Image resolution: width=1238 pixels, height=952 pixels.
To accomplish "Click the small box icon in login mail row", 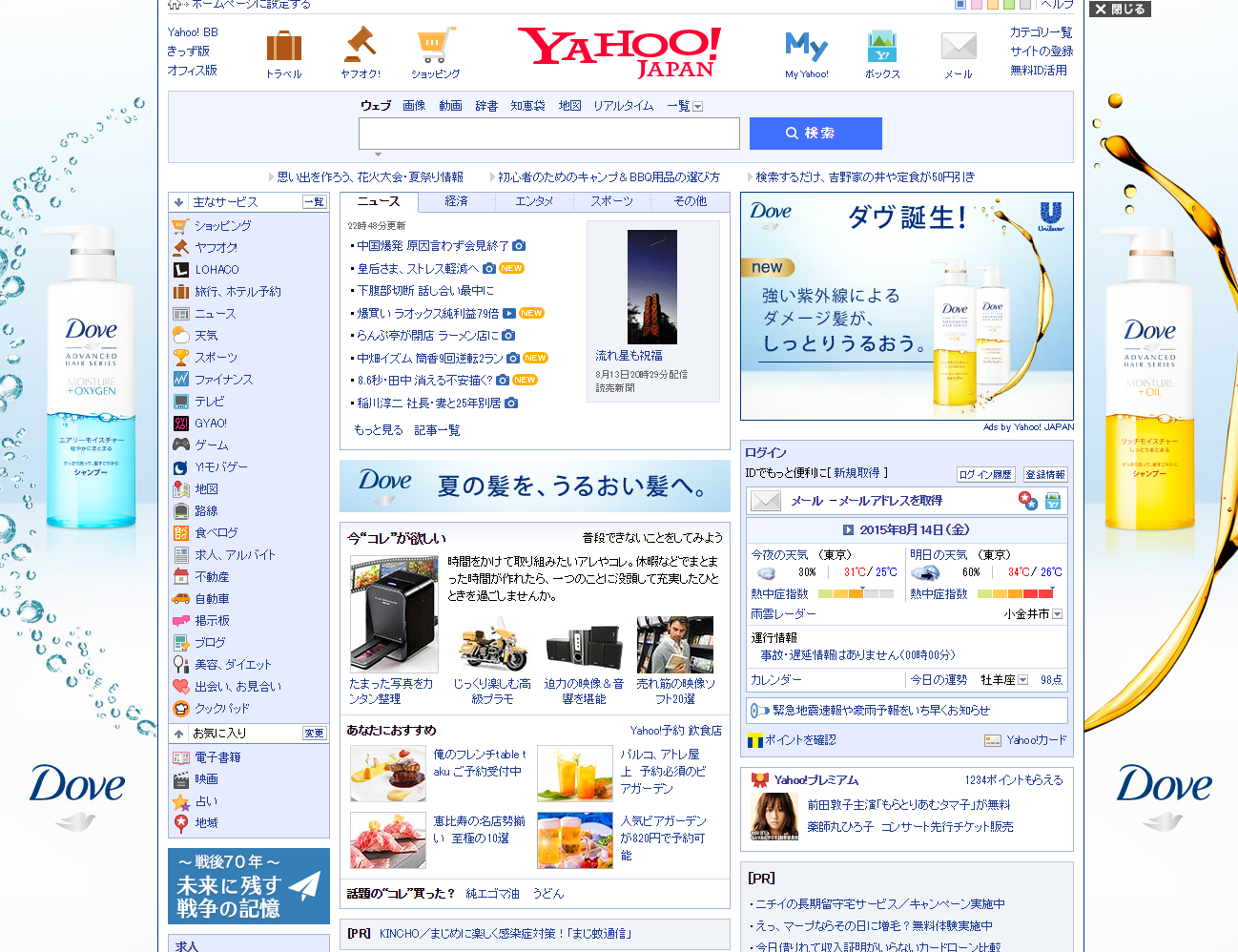I will [1052, 501].
